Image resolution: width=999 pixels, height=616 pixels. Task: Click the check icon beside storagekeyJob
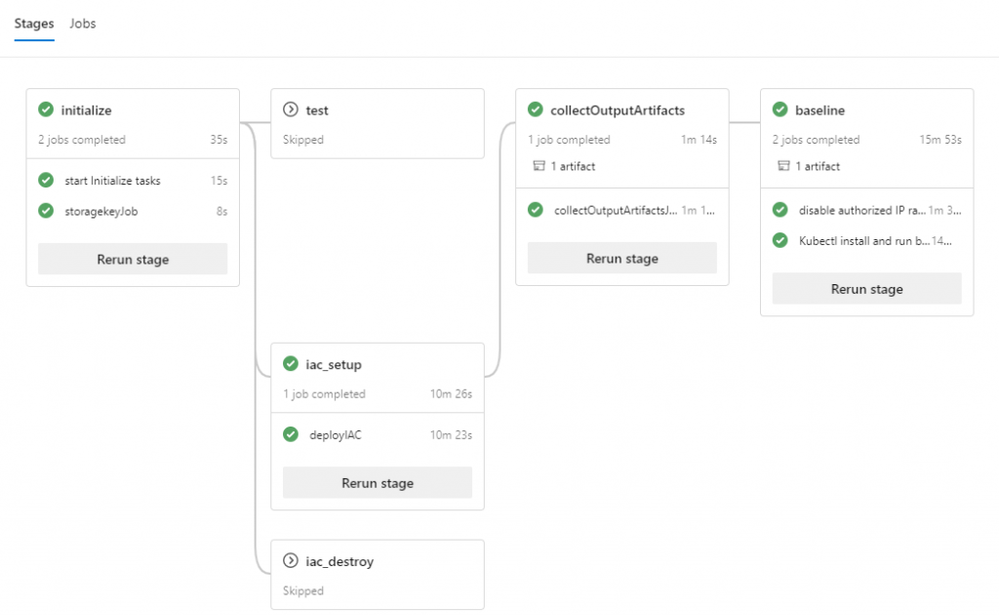click(x=46, y=211)
